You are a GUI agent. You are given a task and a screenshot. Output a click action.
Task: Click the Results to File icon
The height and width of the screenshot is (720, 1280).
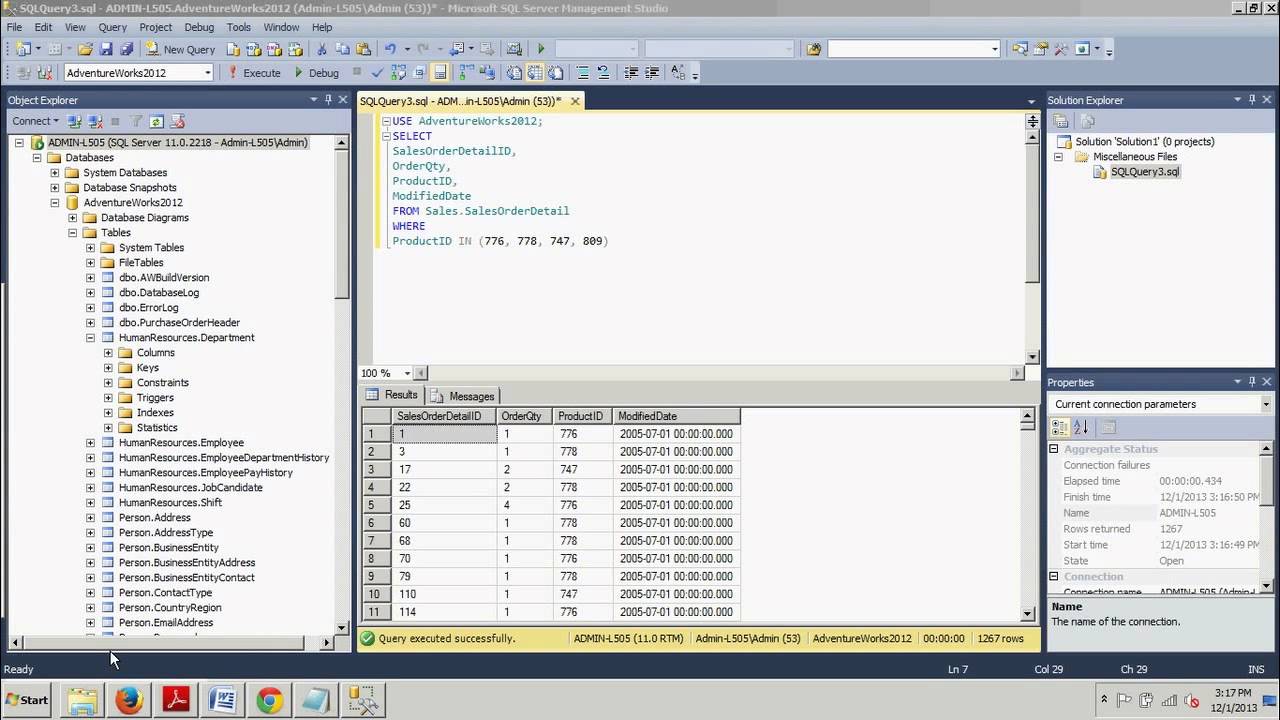556,73
